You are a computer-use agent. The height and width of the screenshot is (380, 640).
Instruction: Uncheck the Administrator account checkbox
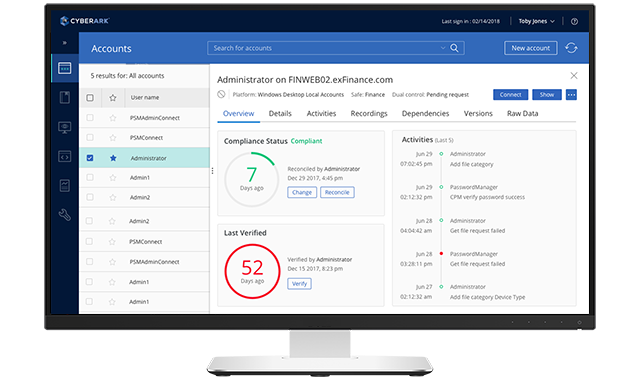point(90,158)
